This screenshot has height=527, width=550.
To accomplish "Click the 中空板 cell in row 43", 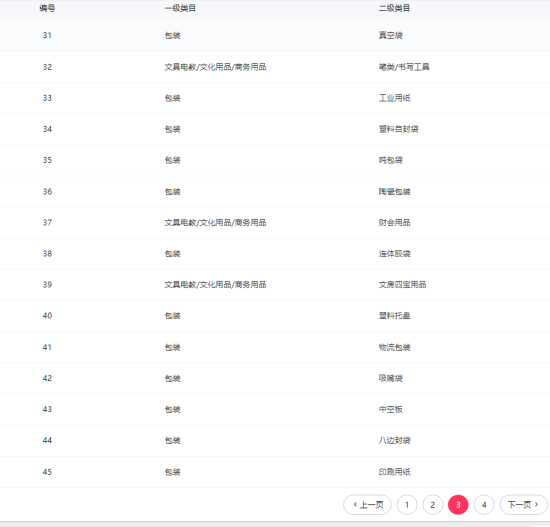I will [390, 409].
